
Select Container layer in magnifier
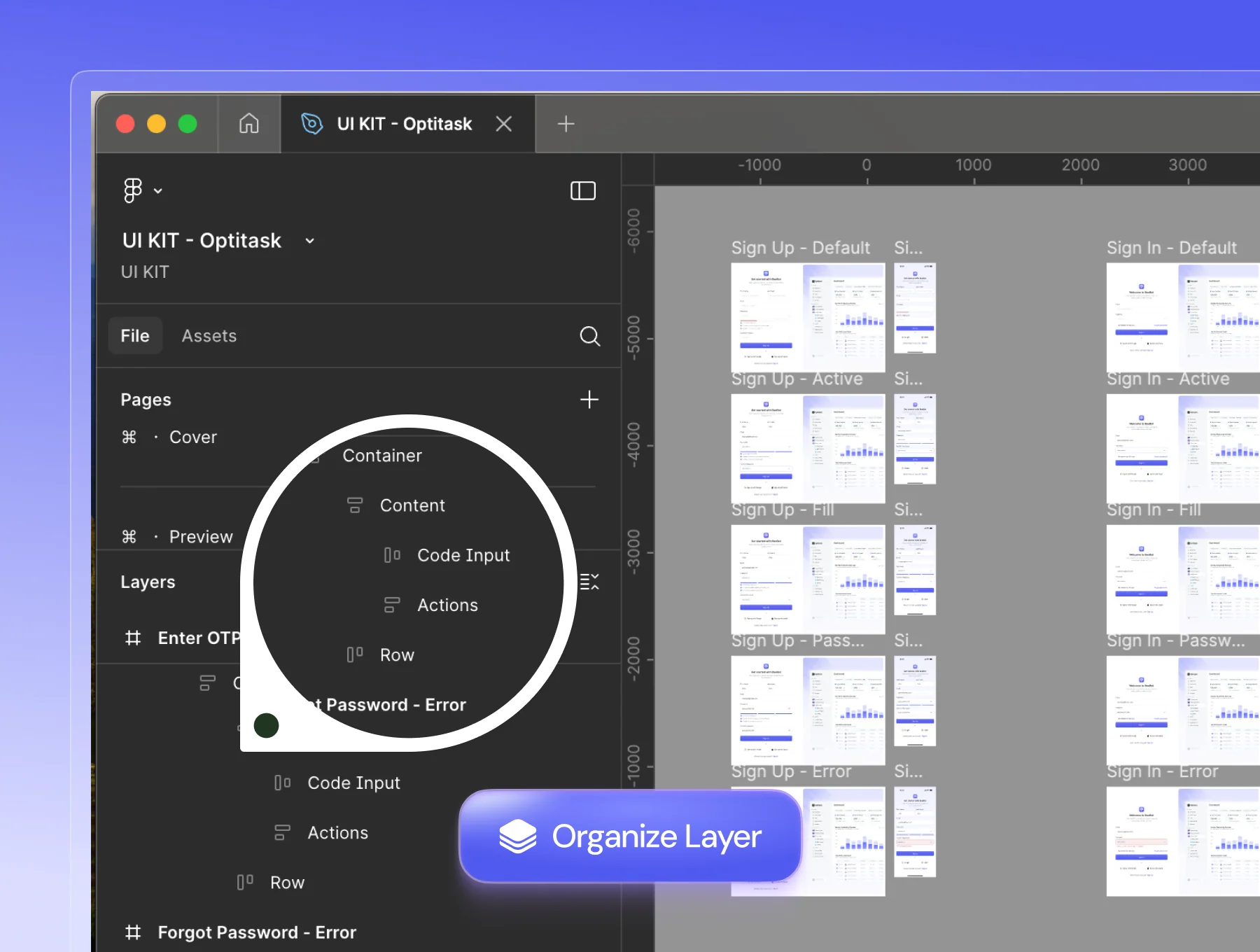pos(382,456)
